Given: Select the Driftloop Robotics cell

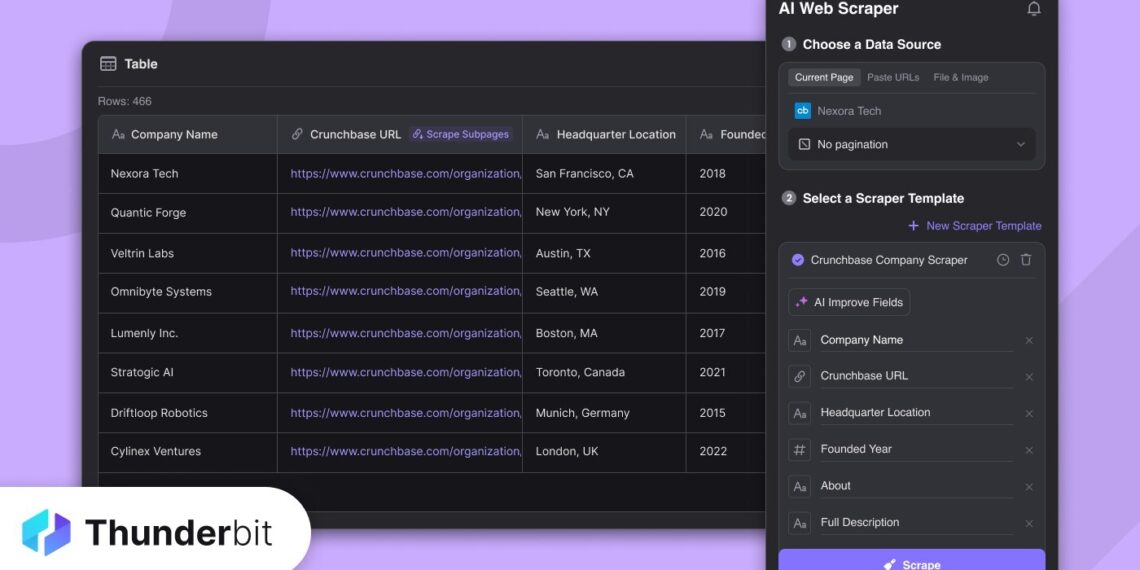Looking at the screenshot, I should pos(188,413).
